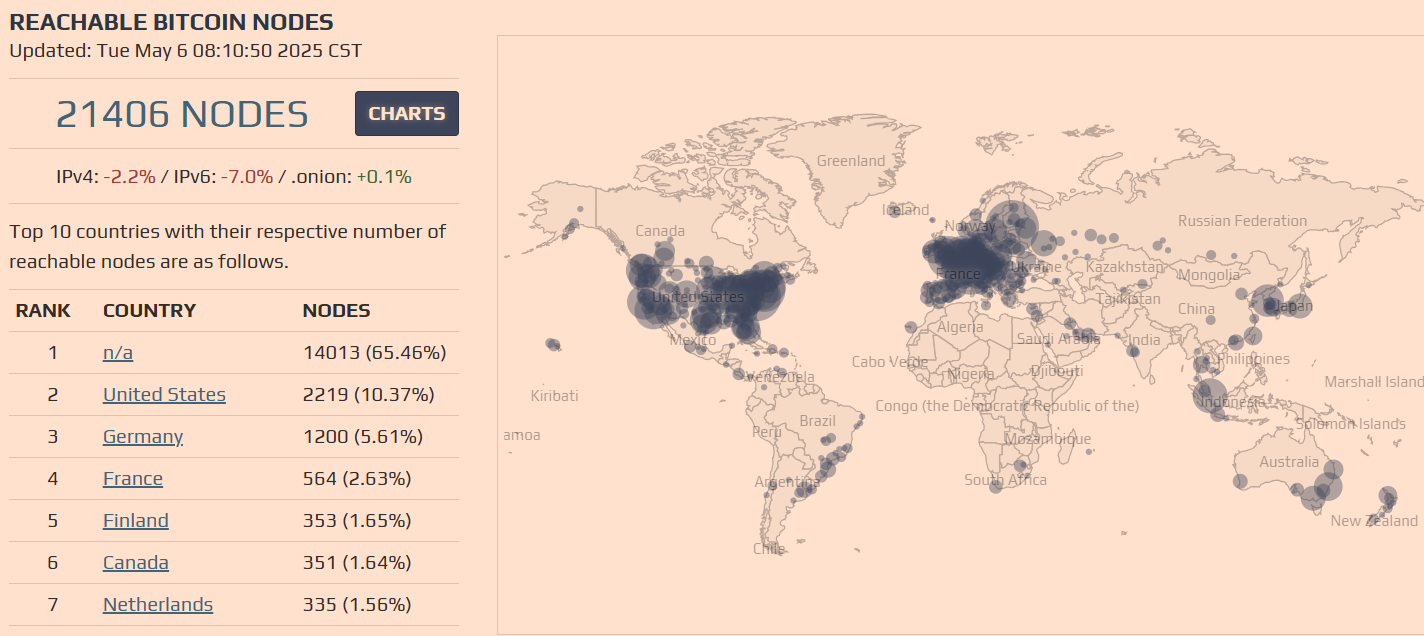Viewport: 1424px width, 636px height.
Task: Select the 21406 NODES total count
Action: pos(182,114)
